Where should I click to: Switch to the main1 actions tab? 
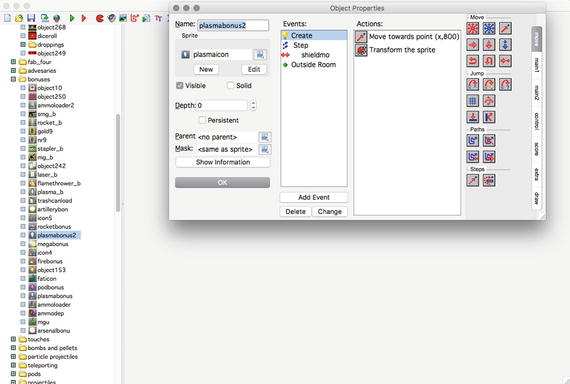pyautogui.click(x=537, y=64)
